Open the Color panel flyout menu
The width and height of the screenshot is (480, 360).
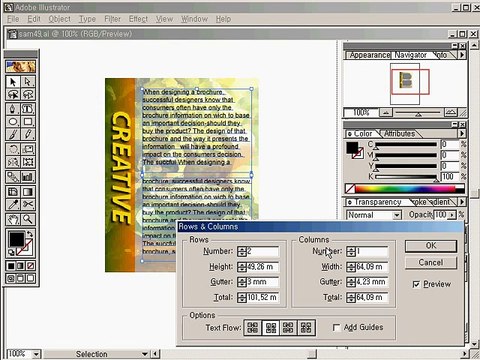point(462,134)
